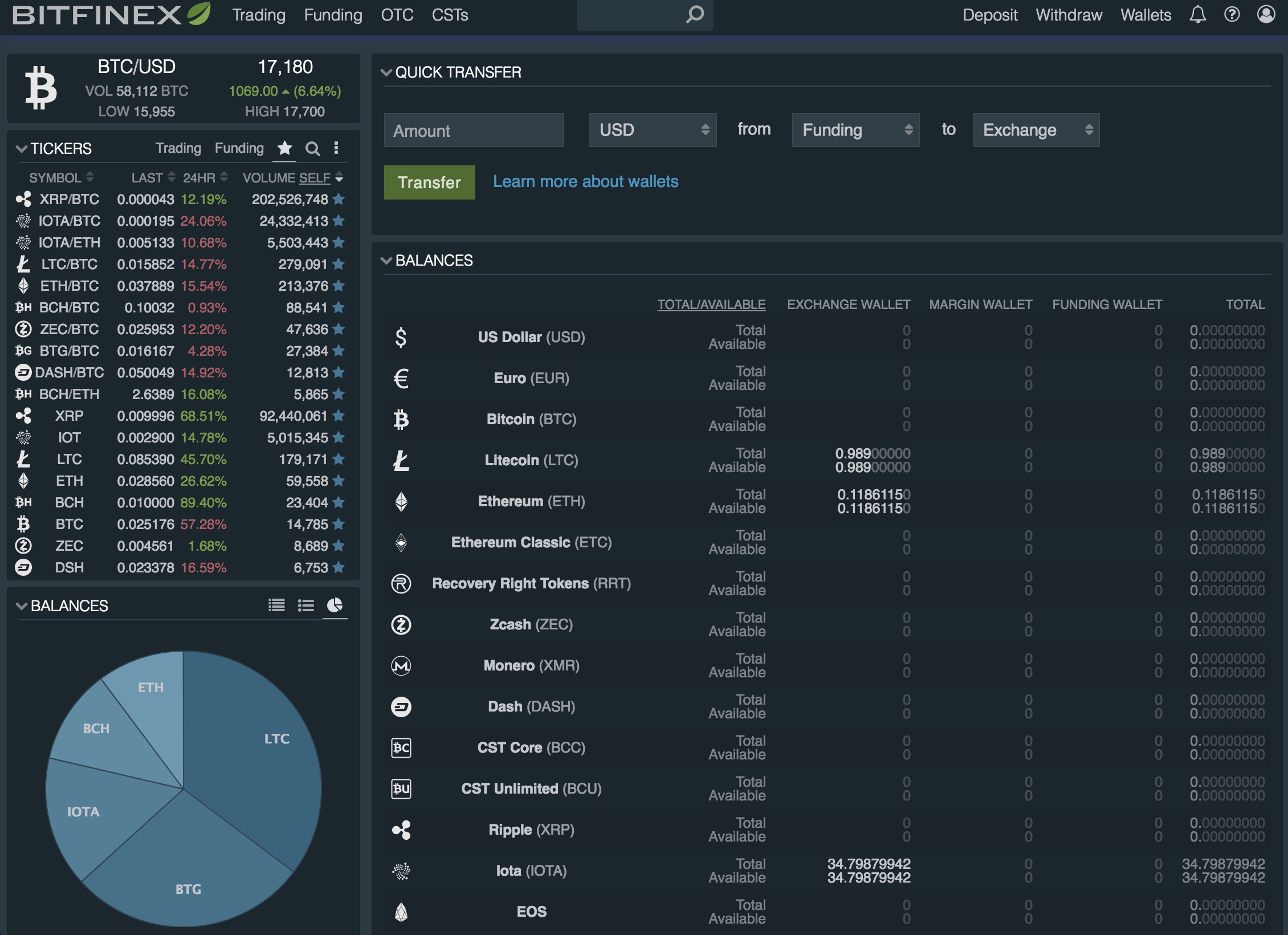Image resolution: width=1288 pixels, height=935 pixels.
Task: Click the EOS icon in Balances table
Action: point(401,912)
